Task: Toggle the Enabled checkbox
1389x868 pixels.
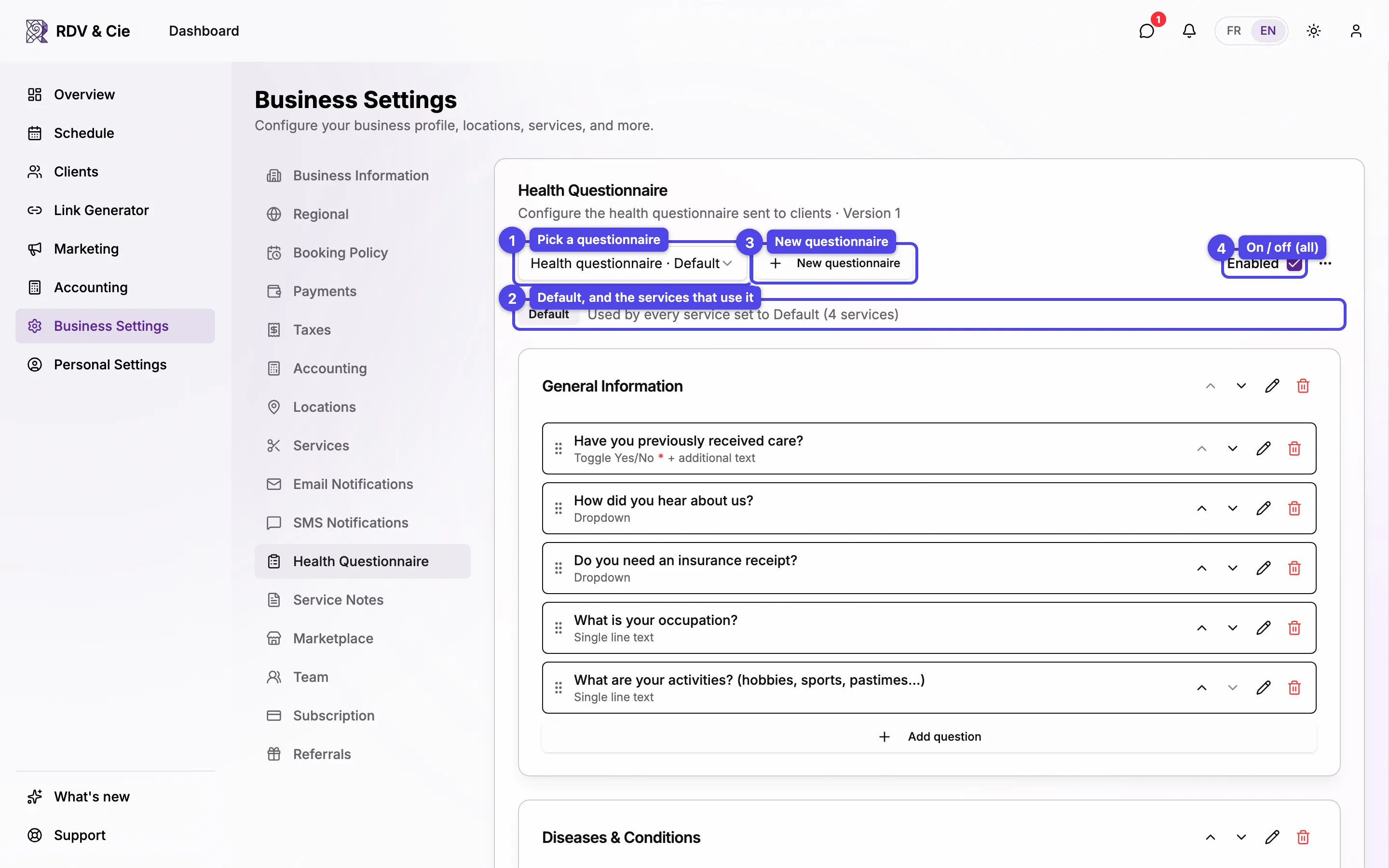Action: click(x=1294, y=264)
